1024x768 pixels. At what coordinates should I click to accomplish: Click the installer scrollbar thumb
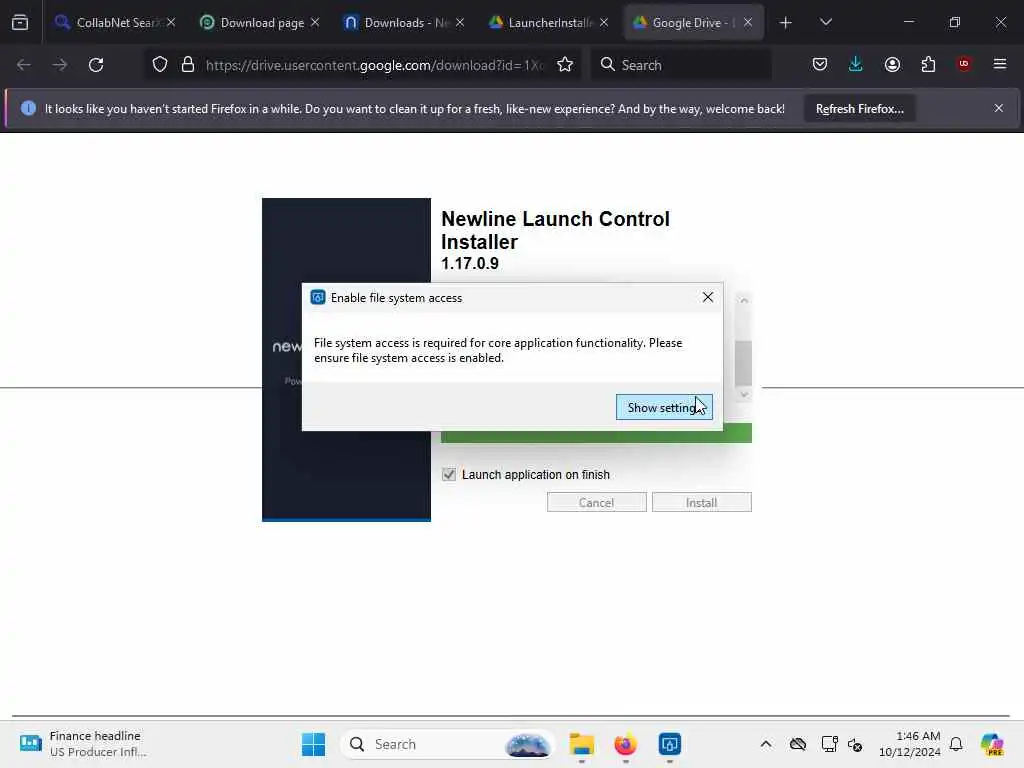click(744, 363)
